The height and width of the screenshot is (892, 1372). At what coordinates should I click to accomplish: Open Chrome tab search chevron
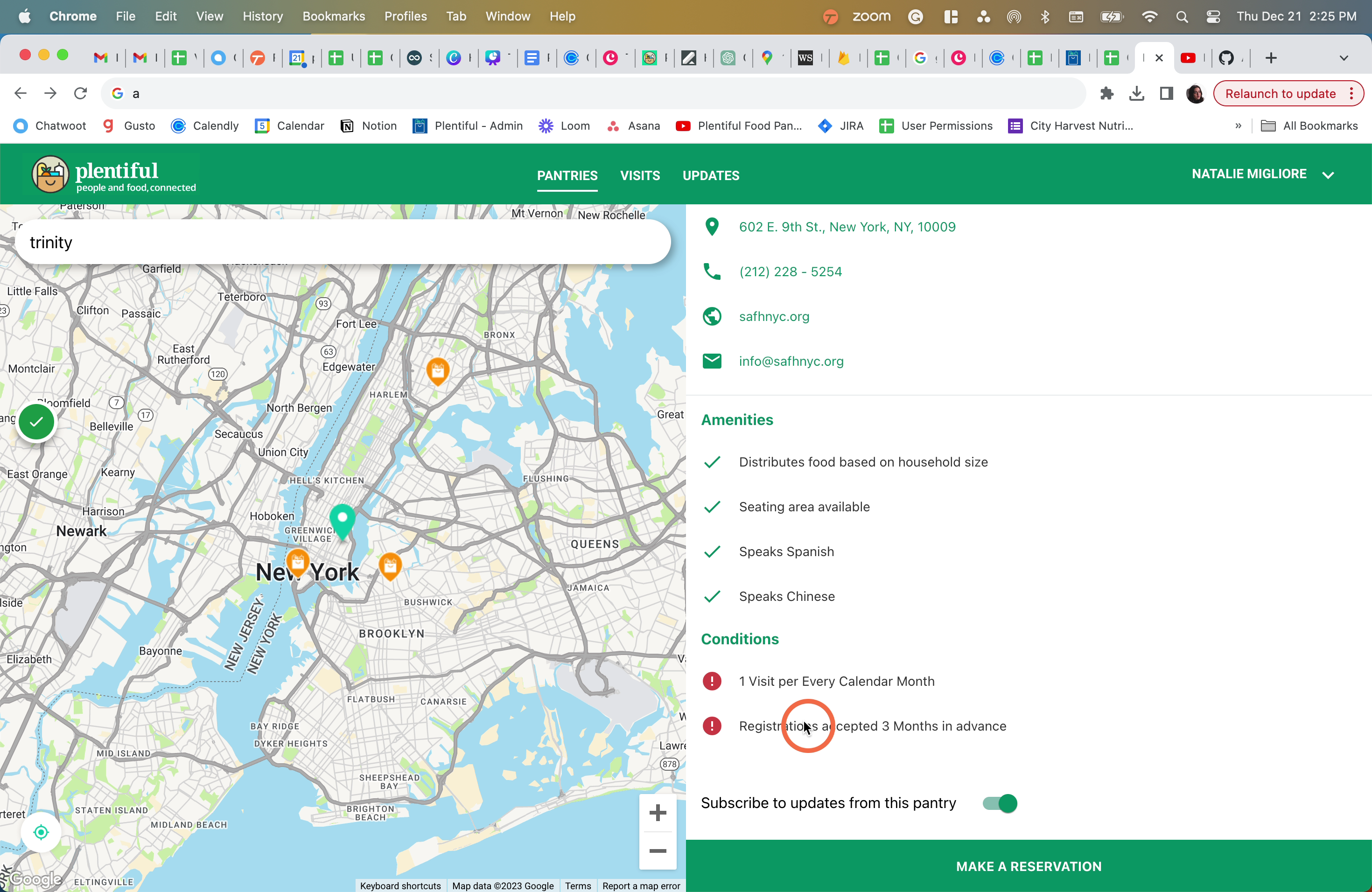pyautogui.click(x=1344, y=58)
